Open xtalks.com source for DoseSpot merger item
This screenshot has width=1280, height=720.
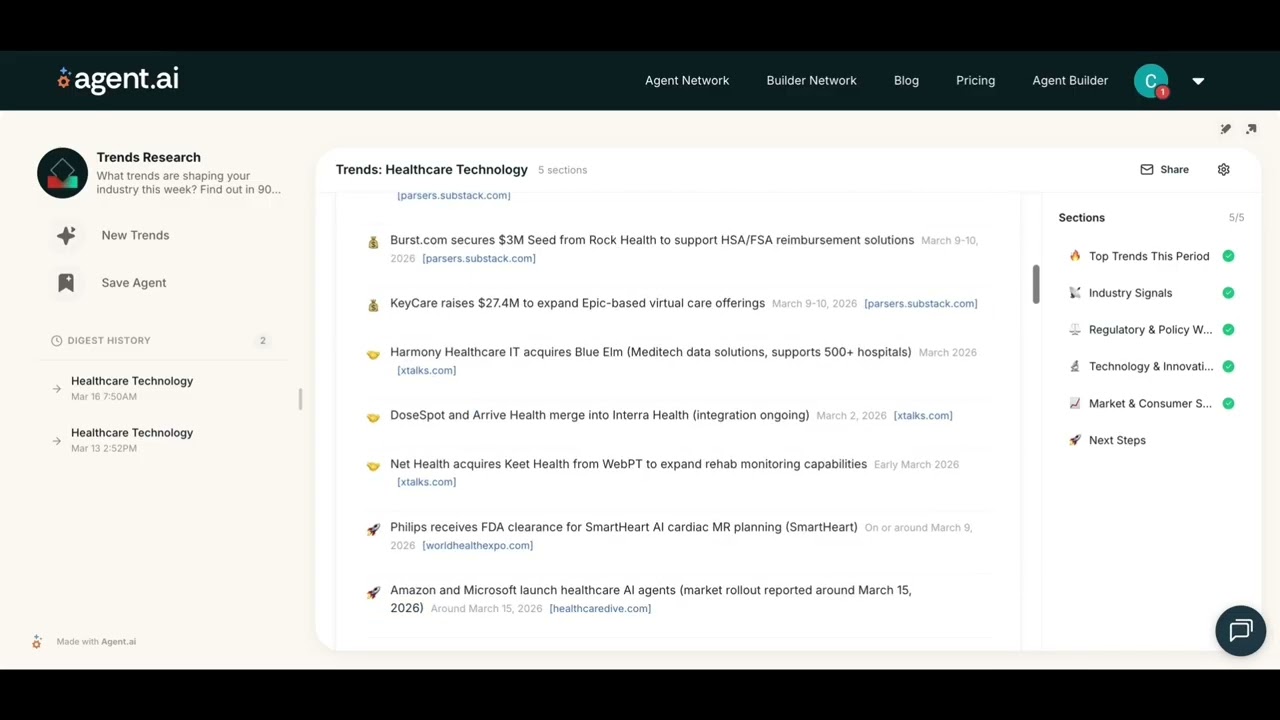[x=923, y=415]
